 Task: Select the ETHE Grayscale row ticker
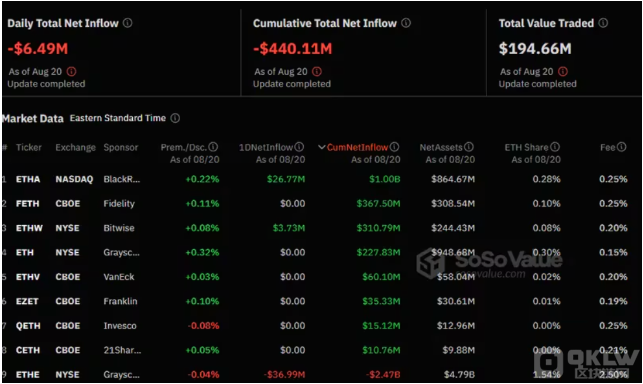click(x=27, y=375)
